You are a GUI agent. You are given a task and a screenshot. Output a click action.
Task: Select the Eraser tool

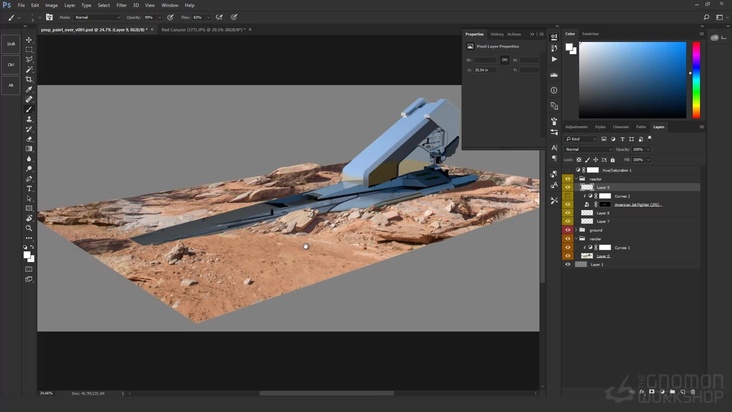(29, 139)
